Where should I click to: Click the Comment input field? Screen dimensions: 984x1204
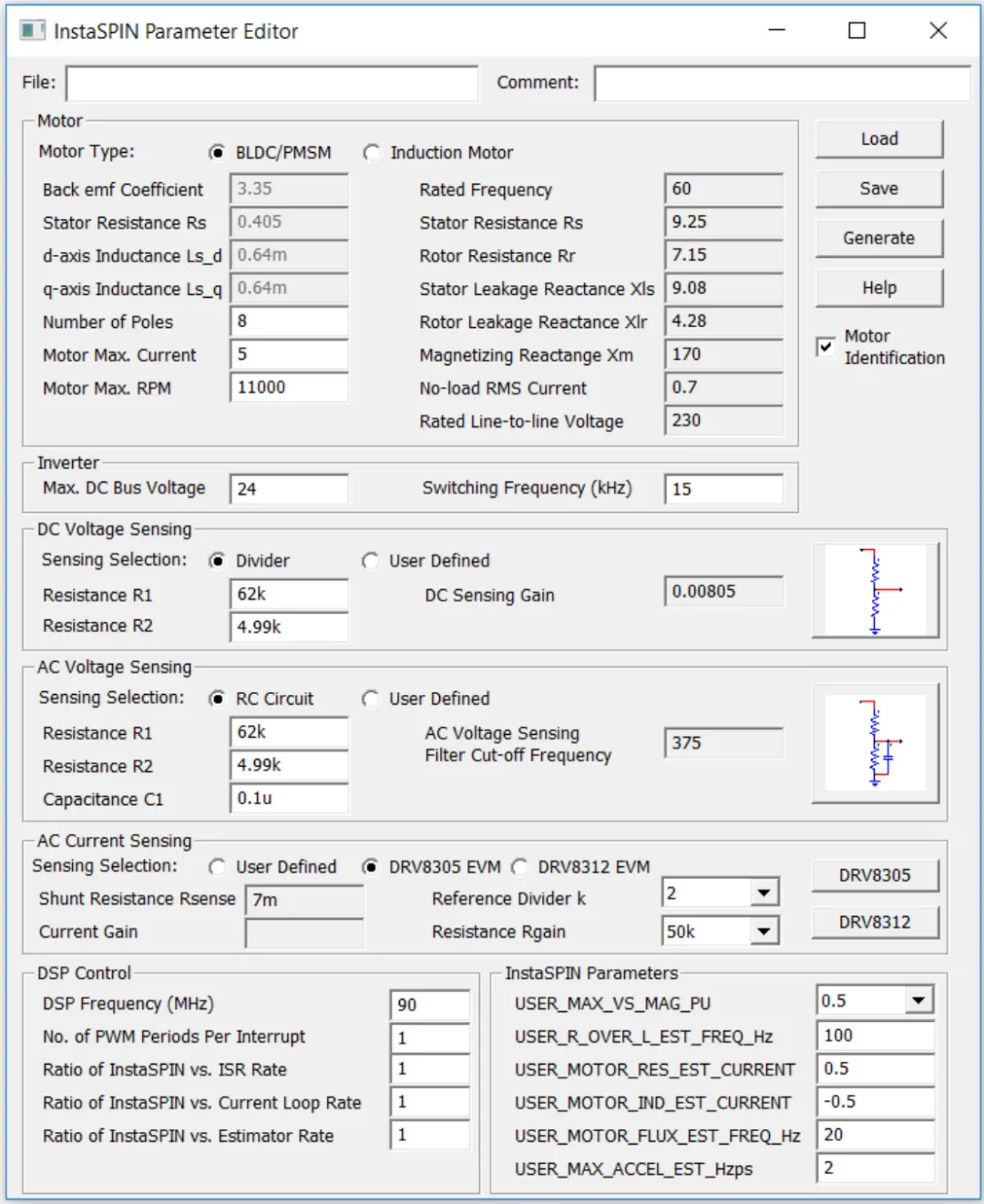[x=783, y=83]
